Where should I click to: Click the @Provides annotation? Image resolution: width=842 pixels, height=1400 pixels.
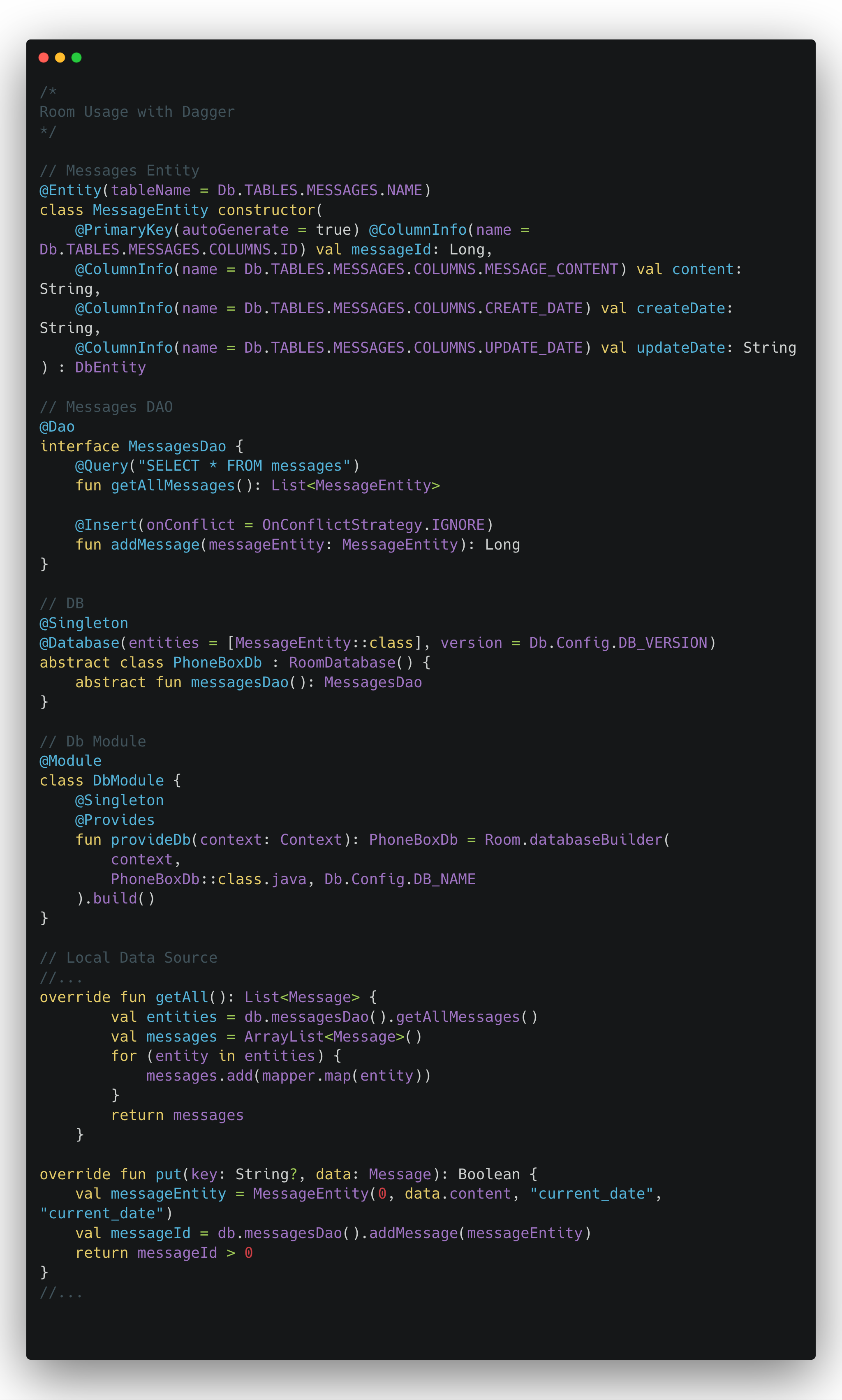[115, 820]
